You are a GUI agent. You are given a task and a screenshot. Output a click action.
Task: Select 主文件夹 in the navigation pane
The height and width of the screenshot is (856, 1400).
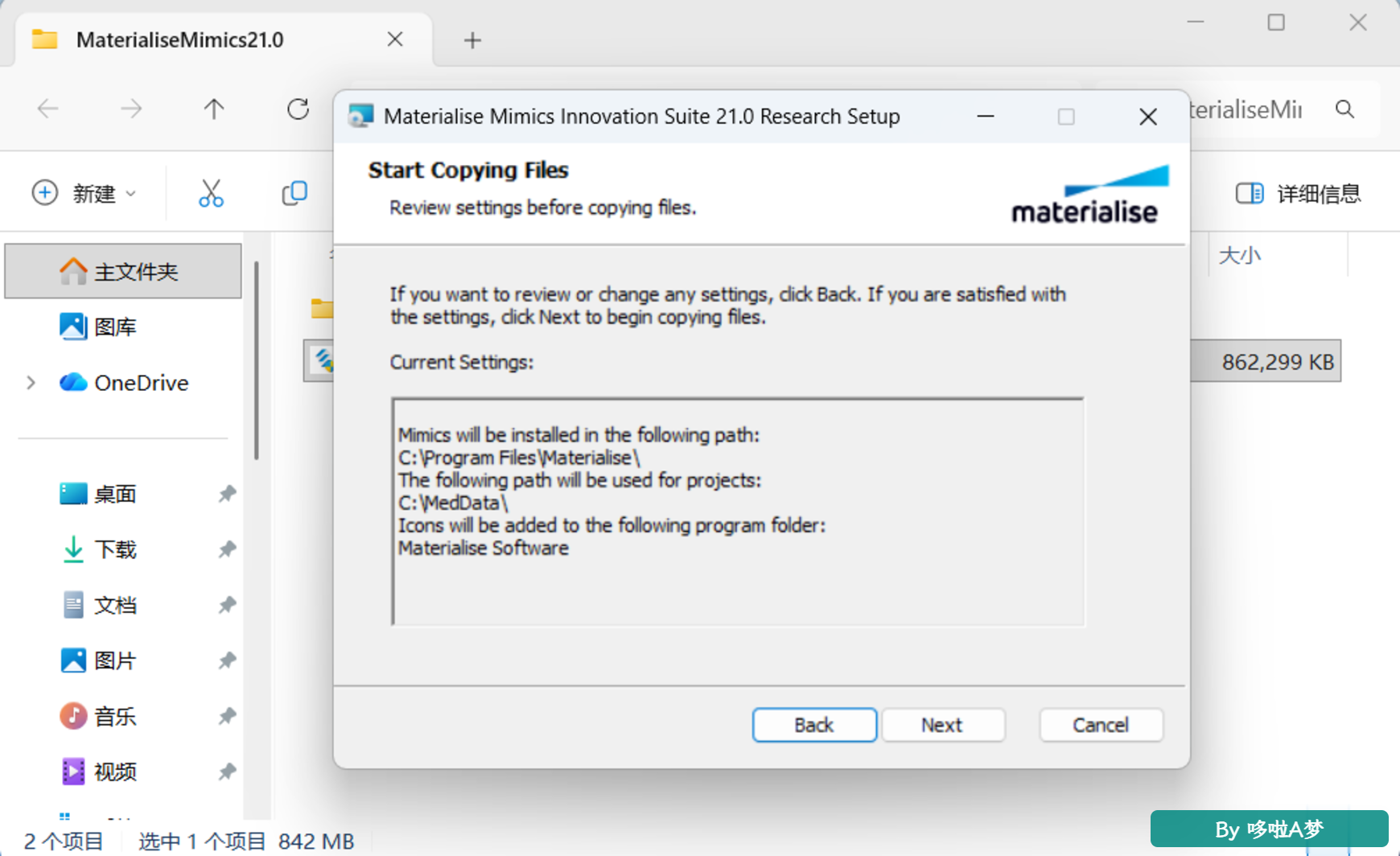pyautogui.click(x=123, y=271)
